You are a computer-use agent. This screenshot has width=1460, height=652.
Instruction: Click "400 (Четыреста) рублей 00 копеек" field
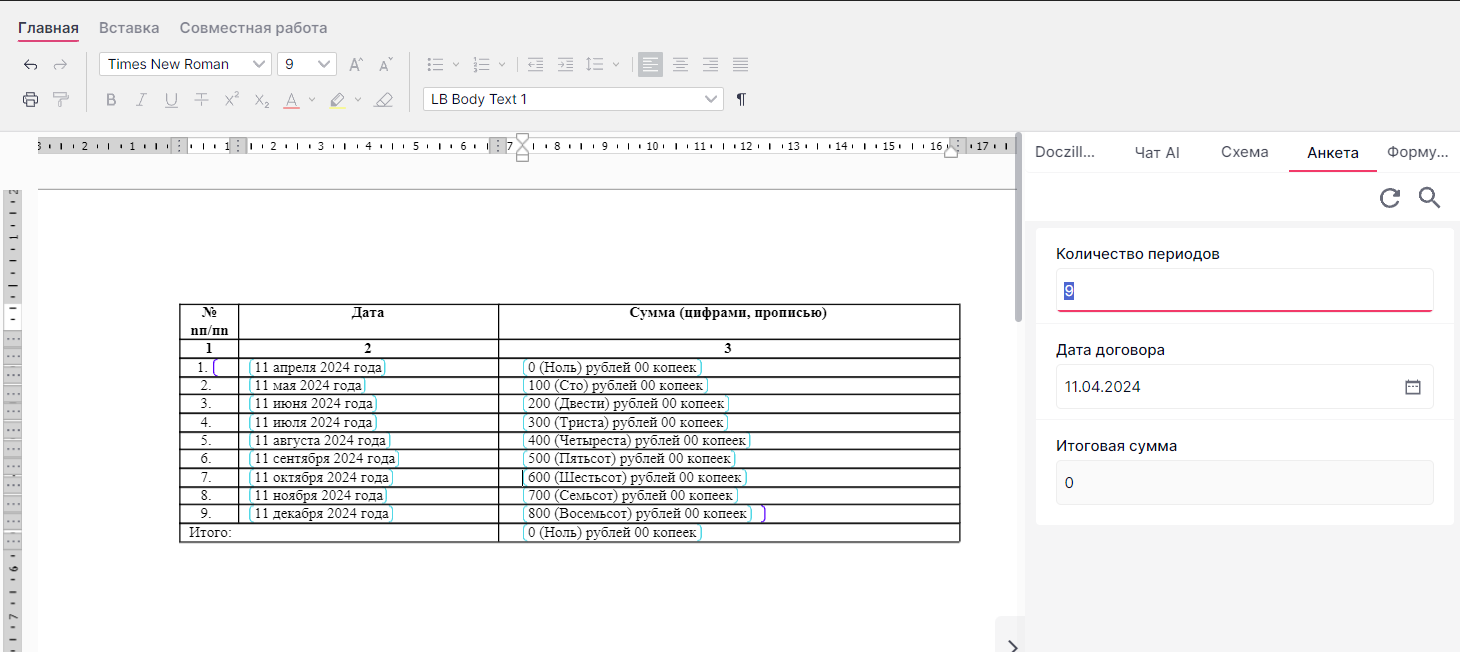tap(636, 441)
